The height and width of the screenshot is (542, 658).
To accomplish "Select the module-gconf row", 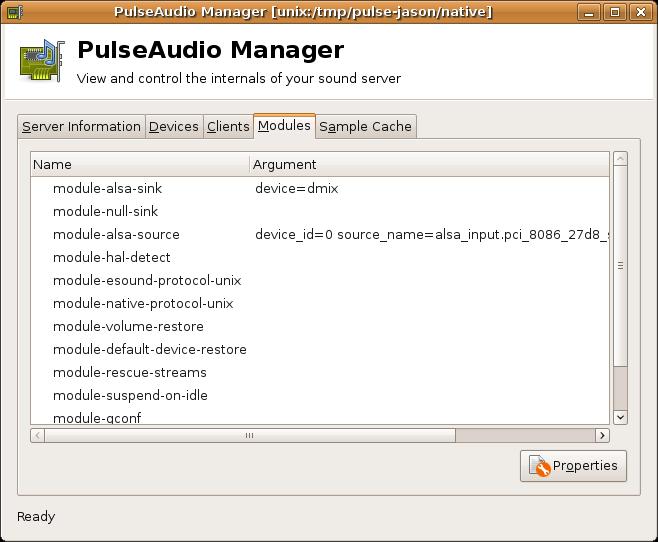I will tap(320, 416).
